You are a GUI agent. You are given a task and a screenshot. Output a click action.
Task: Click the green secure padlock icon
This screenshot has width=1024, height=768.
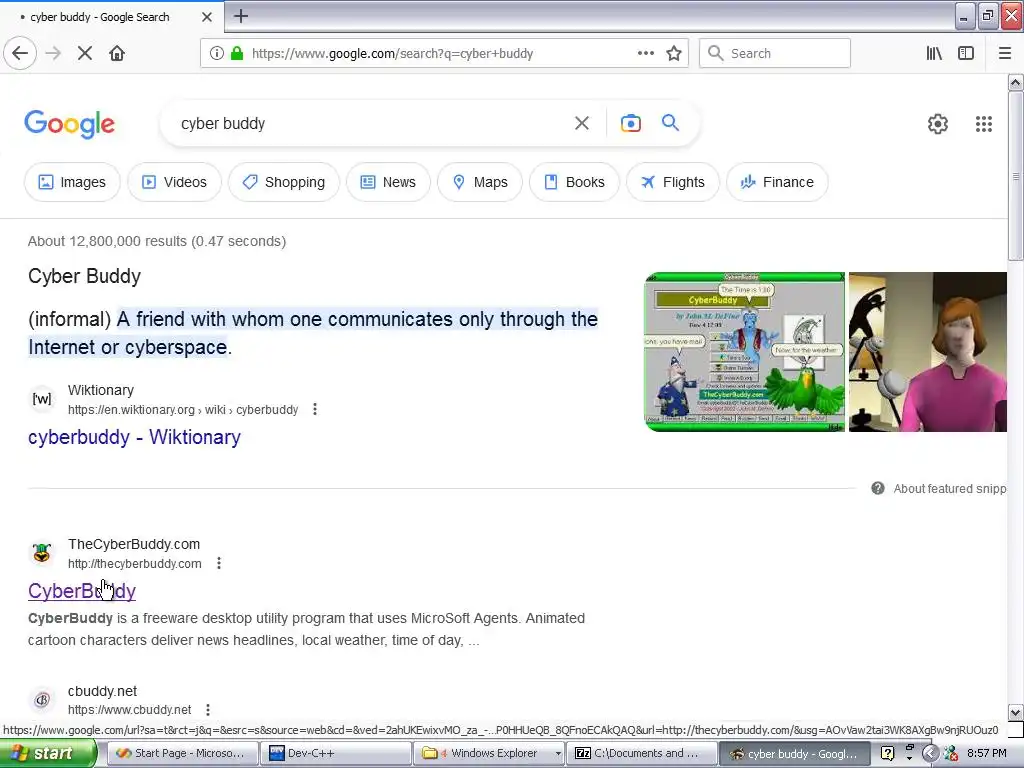(237, 53)
